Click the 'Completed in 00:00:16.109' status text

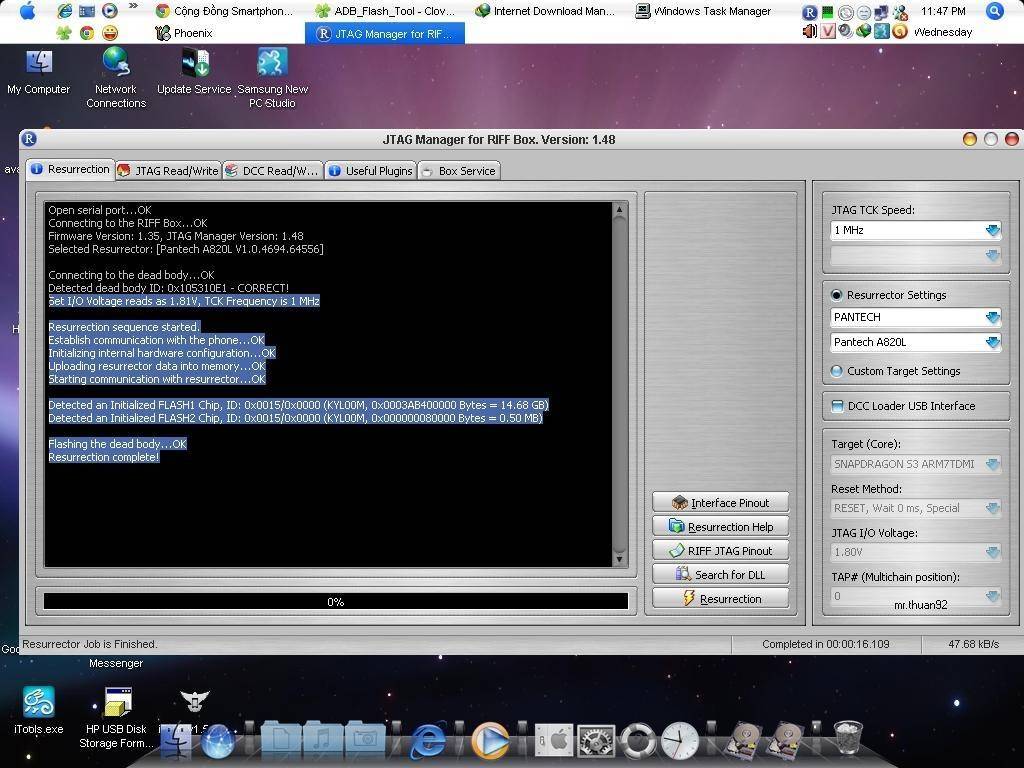[x=825, y=644]
